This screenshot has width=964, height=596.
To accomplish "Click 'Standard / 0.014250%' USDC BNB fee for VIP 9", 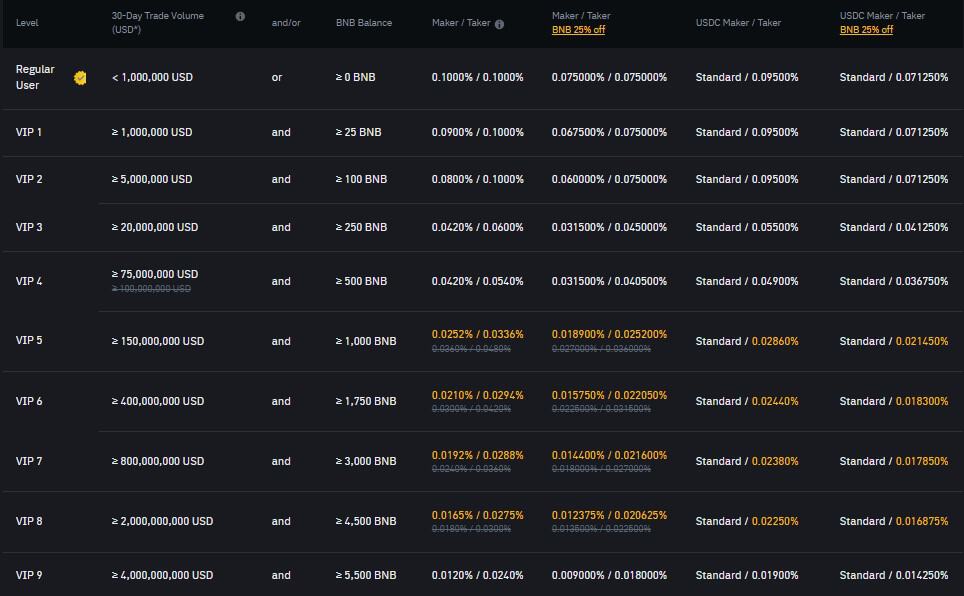I will click(894, 575).
